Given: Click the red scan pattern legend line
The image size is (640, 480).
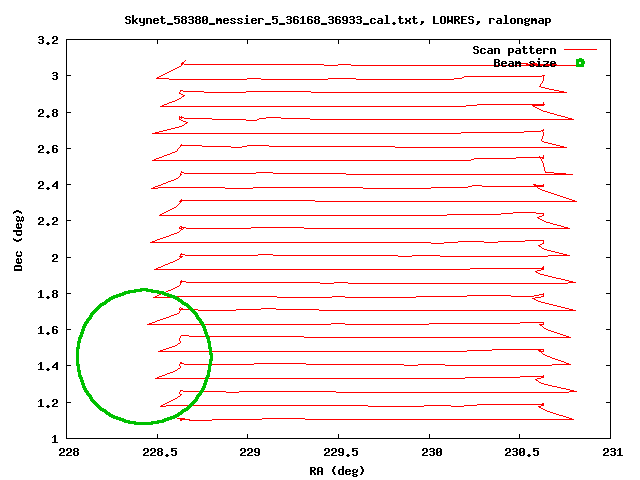Looking at the screenshot, I should point(580,50).
